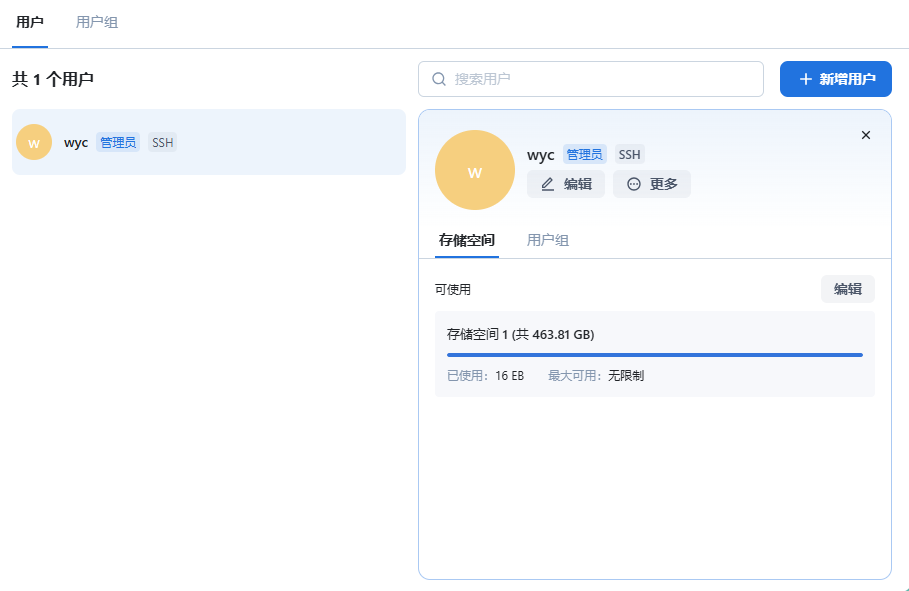The image size is (909, 591).
Task: Select the wyc user row avatar
Action: pos(34,142)
